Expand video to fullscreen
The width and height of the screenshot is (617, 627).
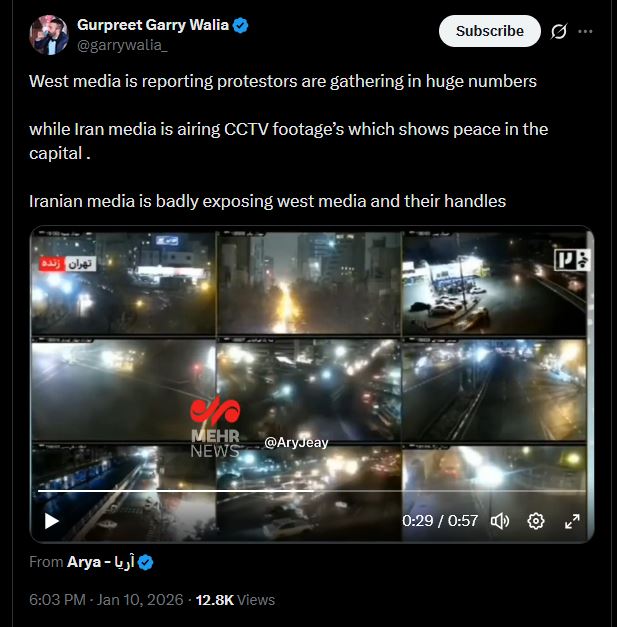point(572,521)
